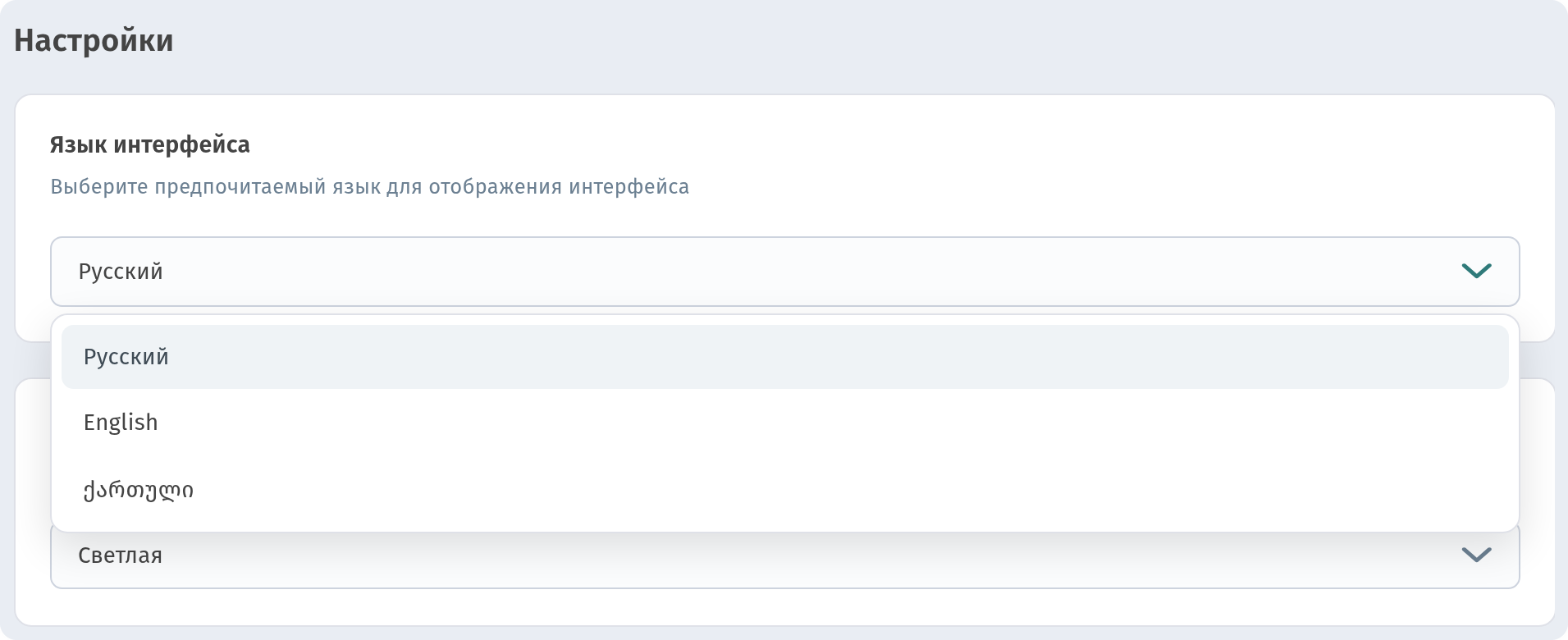Select English from the language options
1568x640 pixels.
784,422
